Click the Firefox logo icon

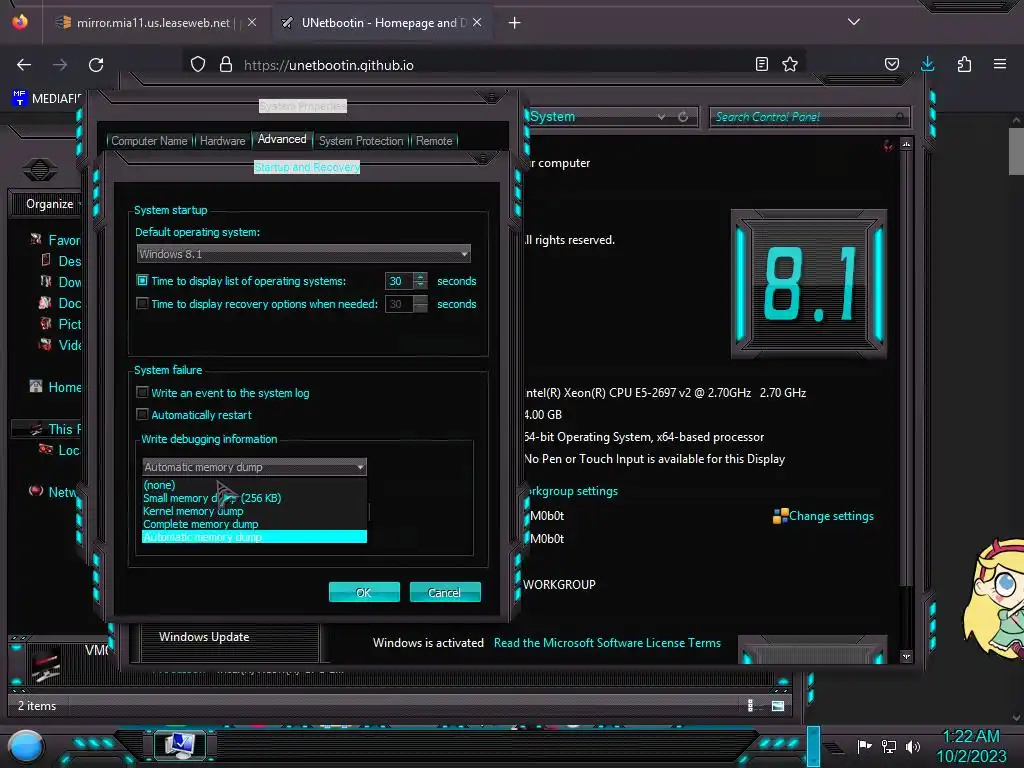[x=20, y=22]
